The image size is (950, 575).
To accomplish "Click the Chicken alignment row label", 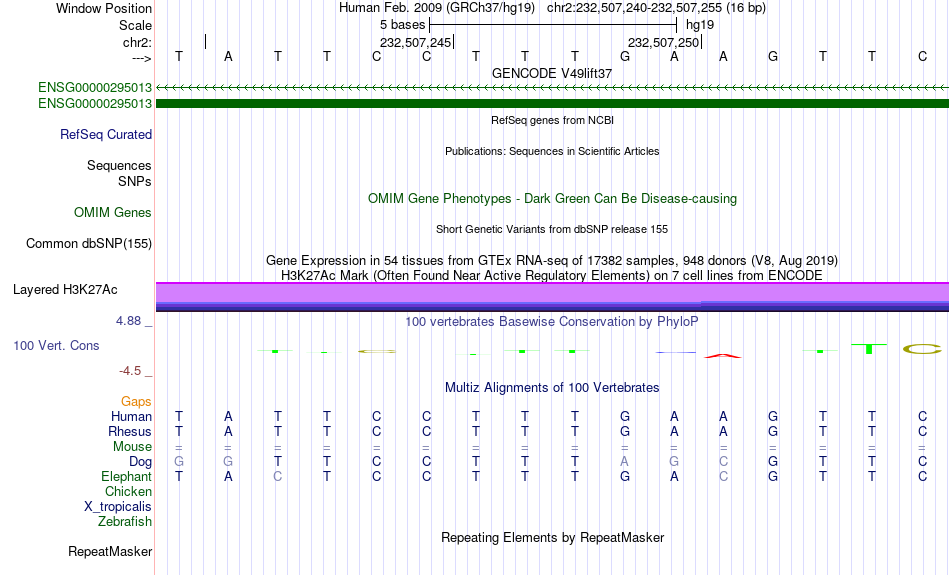I will tap(128, 491).
